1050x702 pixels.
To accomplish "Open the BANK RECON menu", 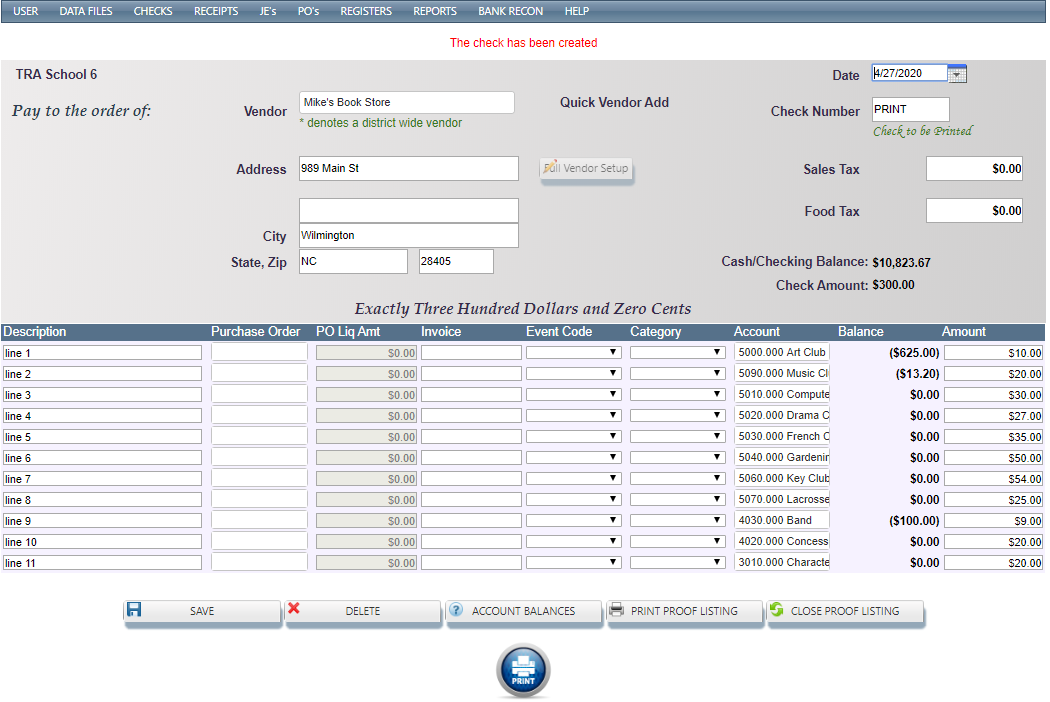I will (x=510, y=11).
